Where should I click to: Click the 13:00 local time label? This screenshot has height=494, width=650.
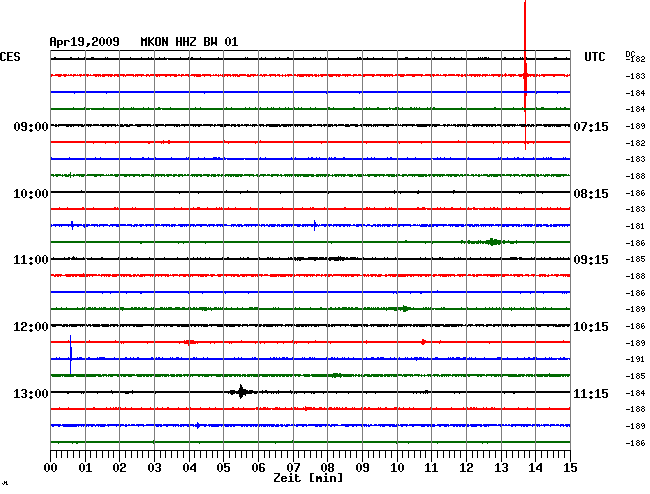coord(31,393)
